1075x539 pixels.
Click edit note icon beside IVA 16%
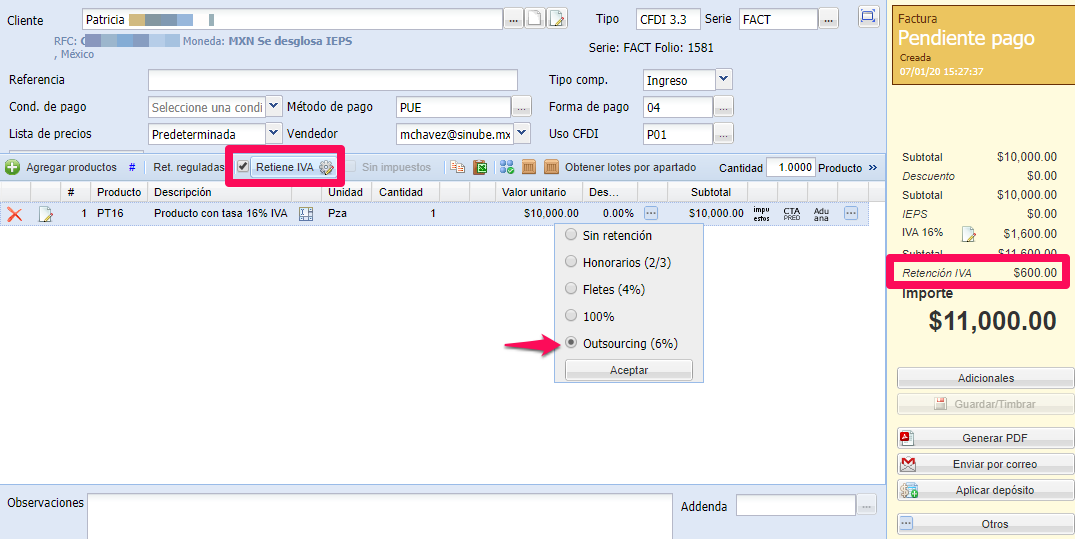(968, 234)
